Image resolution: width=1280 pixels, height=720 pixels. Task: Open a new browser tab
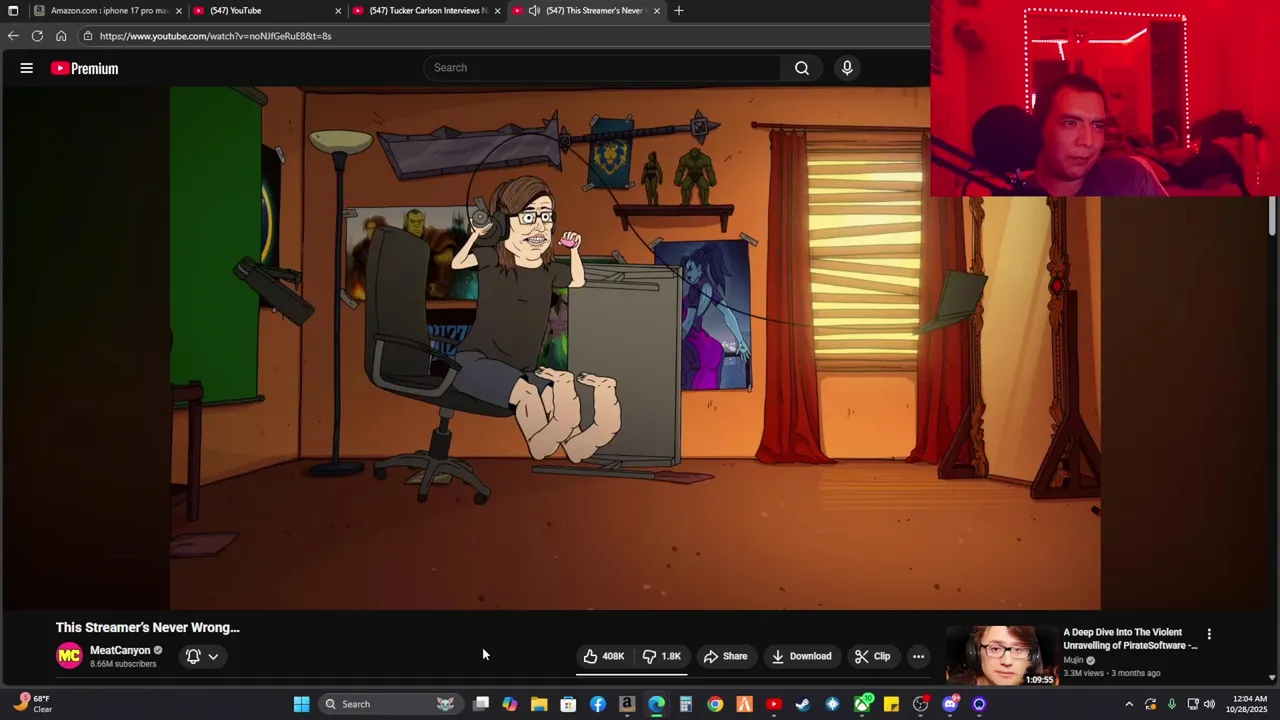coord(679,11)
